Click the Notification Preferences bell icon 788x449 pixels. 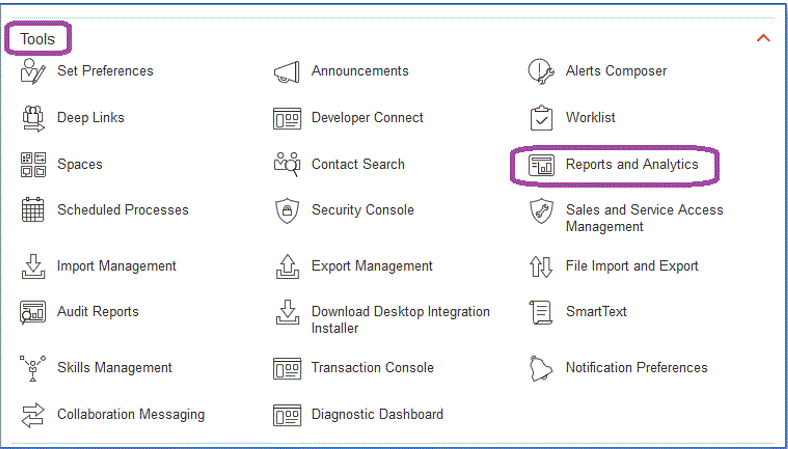pos(541,368)
